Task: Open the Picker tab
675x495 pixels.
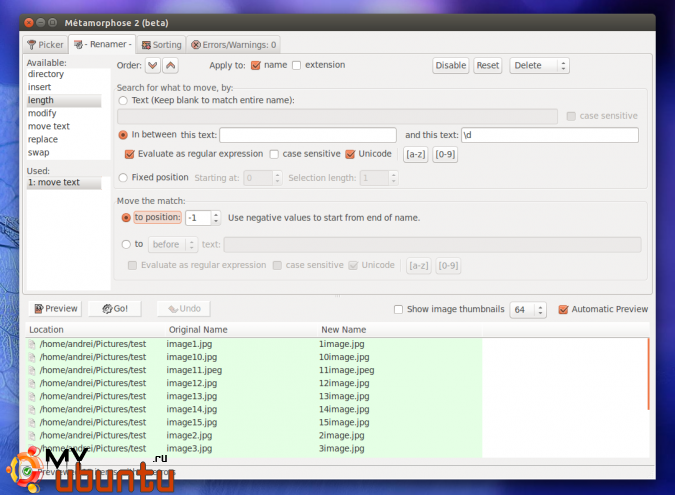Action: point(45,45)
